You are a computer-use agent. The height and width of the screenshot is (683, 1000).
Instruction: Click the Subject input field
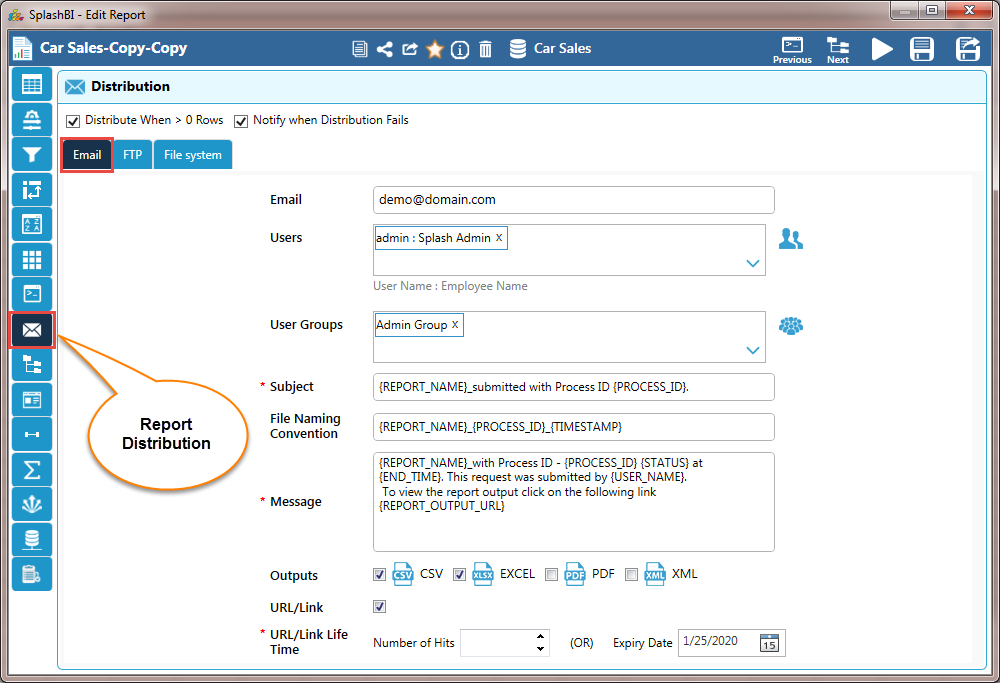tap(573, 387)
